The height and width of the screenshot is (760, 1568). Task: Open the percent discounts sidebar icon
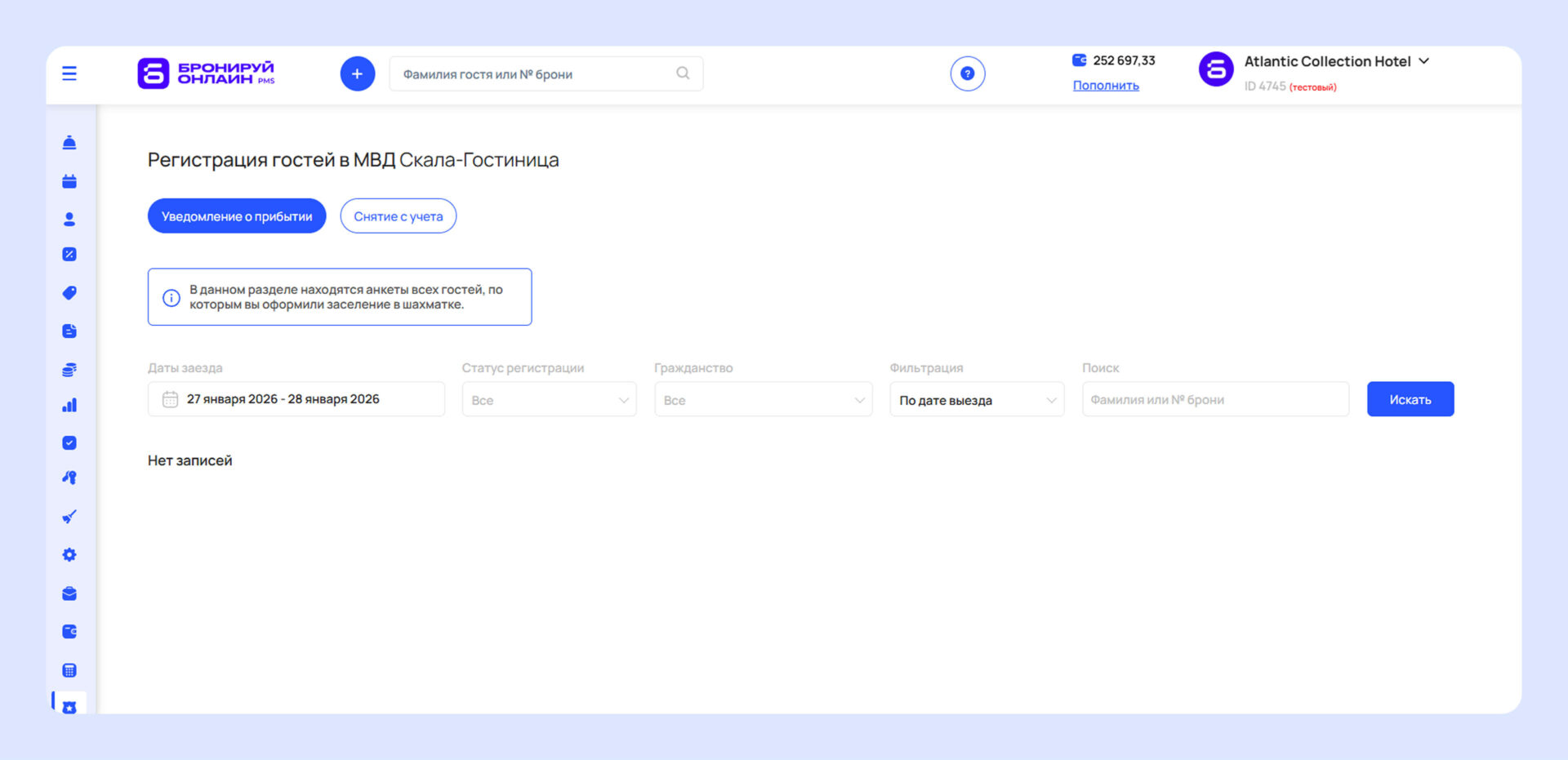click(x=69, y=255)
